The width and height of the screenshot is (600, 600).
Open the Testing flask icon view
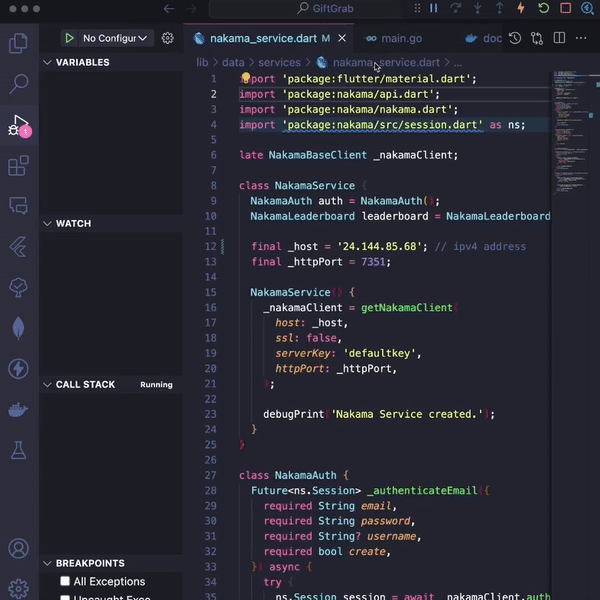[18, 451]
